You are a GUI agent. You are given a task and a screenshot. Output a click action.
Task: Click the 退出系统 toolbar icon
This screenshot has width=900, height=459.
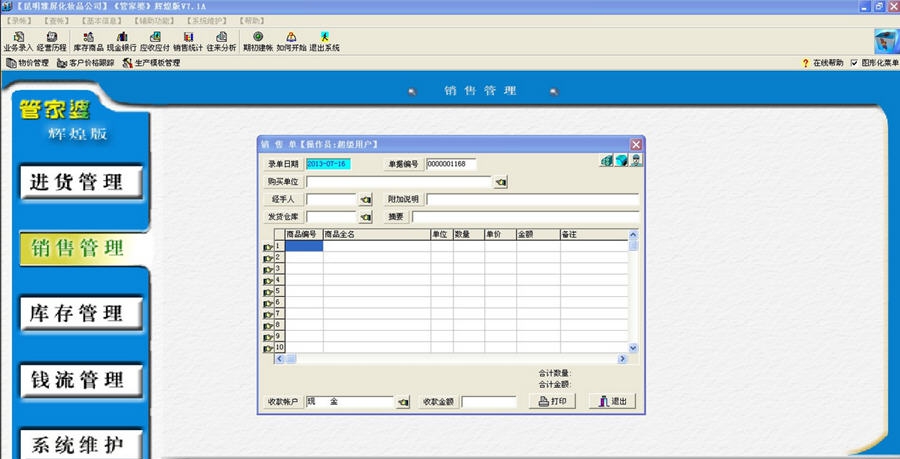(x=324, y=41)
